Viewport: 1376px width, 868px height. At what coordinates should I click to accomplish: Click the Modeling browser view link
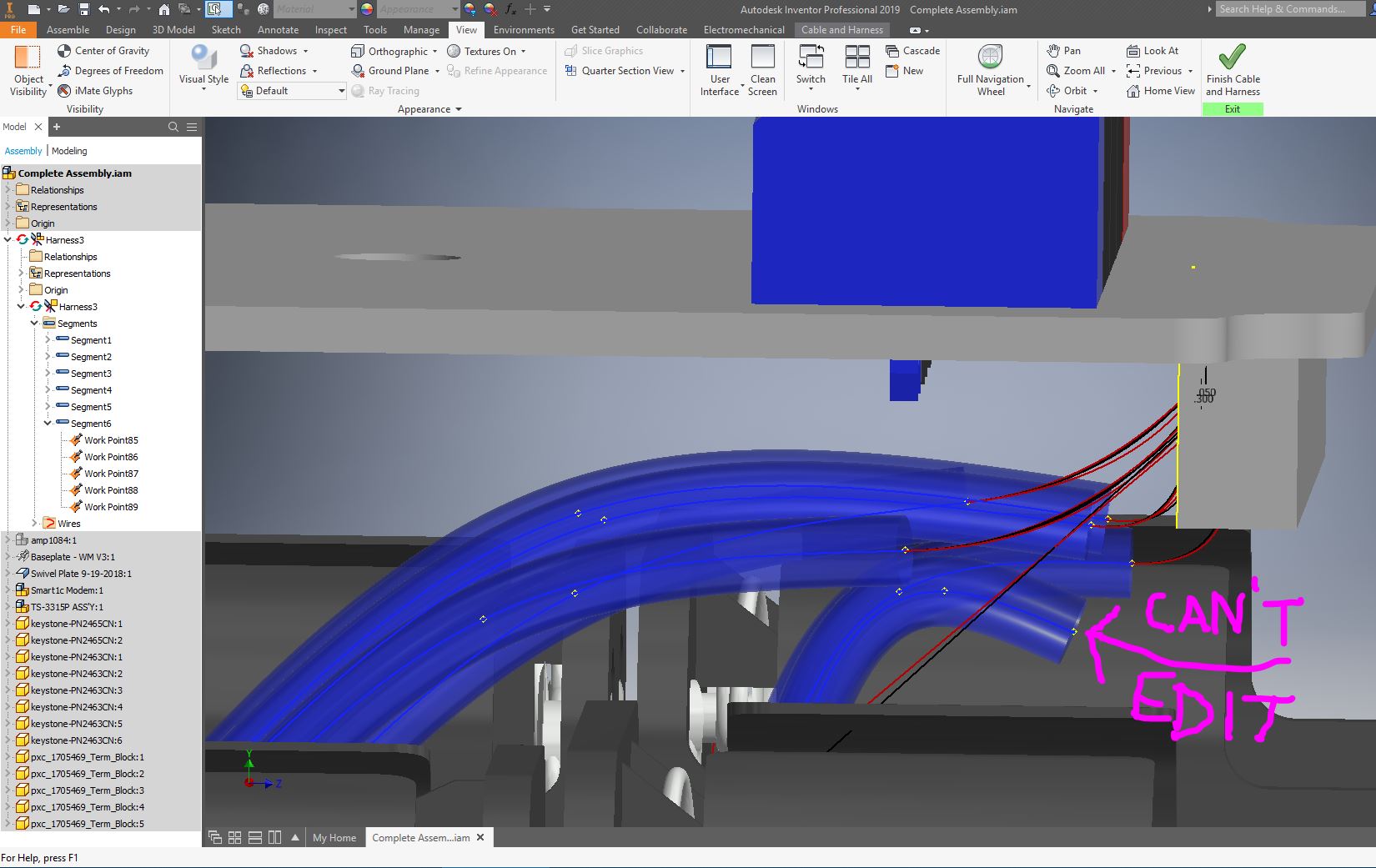69,151
